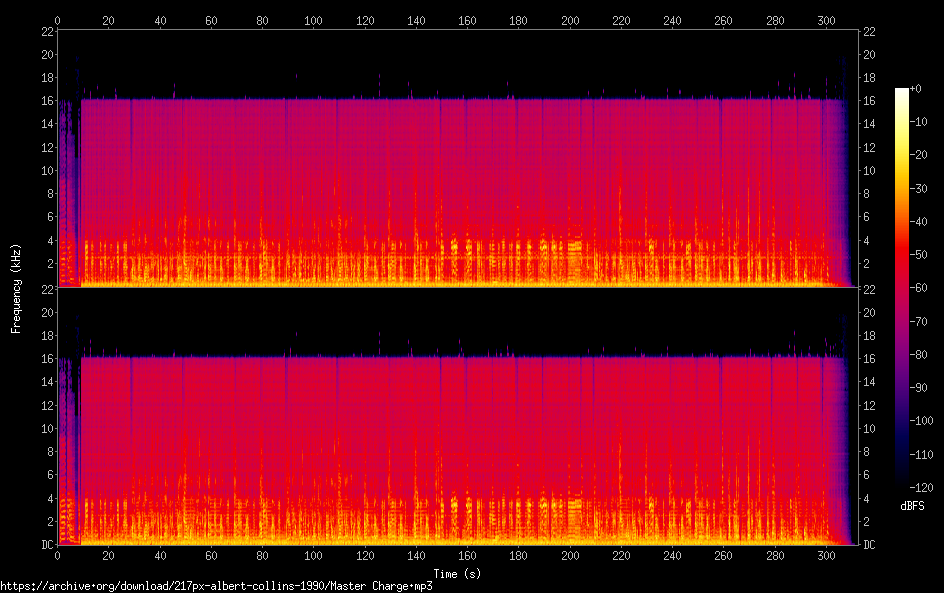944x593 pixels.
Task: Click the "-30" value on the dBFS scale
Action: 919,188
